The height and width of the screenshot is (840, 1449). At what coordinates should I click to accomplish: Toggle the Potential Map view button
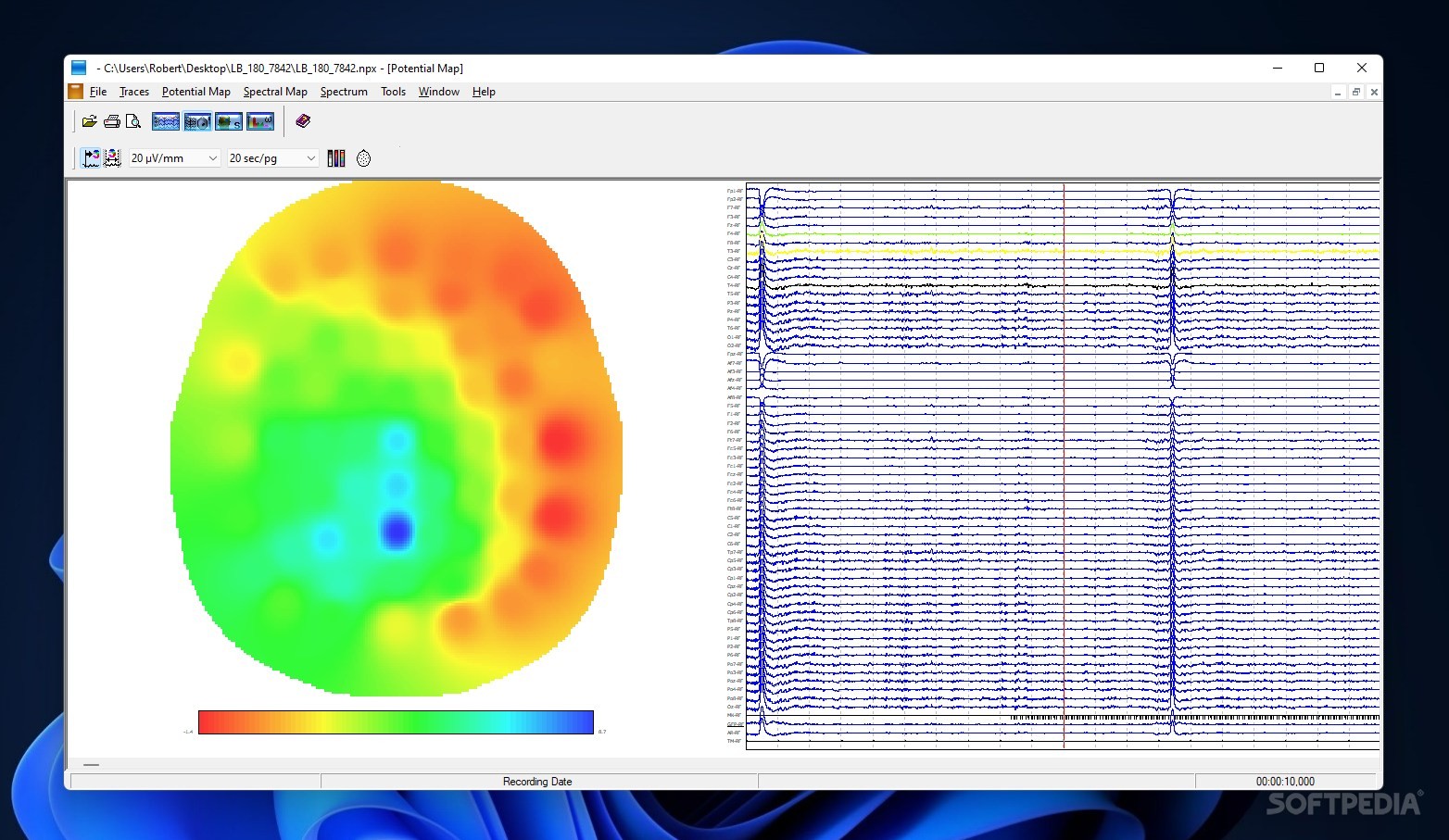(x=197, y=121)
